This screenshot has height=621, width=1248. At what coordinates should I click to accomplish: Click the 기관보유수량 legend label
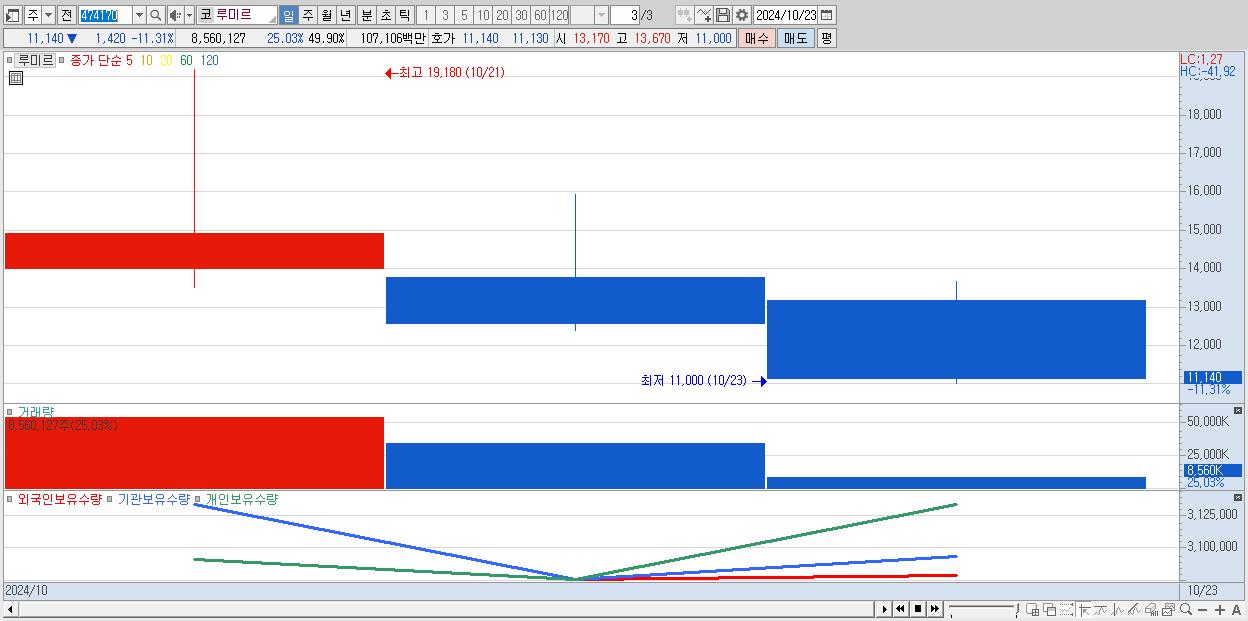153,499
